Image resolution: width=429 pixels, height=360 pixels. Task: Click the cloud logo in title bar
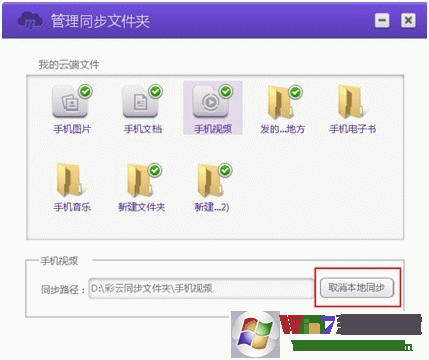coord(30,21)
